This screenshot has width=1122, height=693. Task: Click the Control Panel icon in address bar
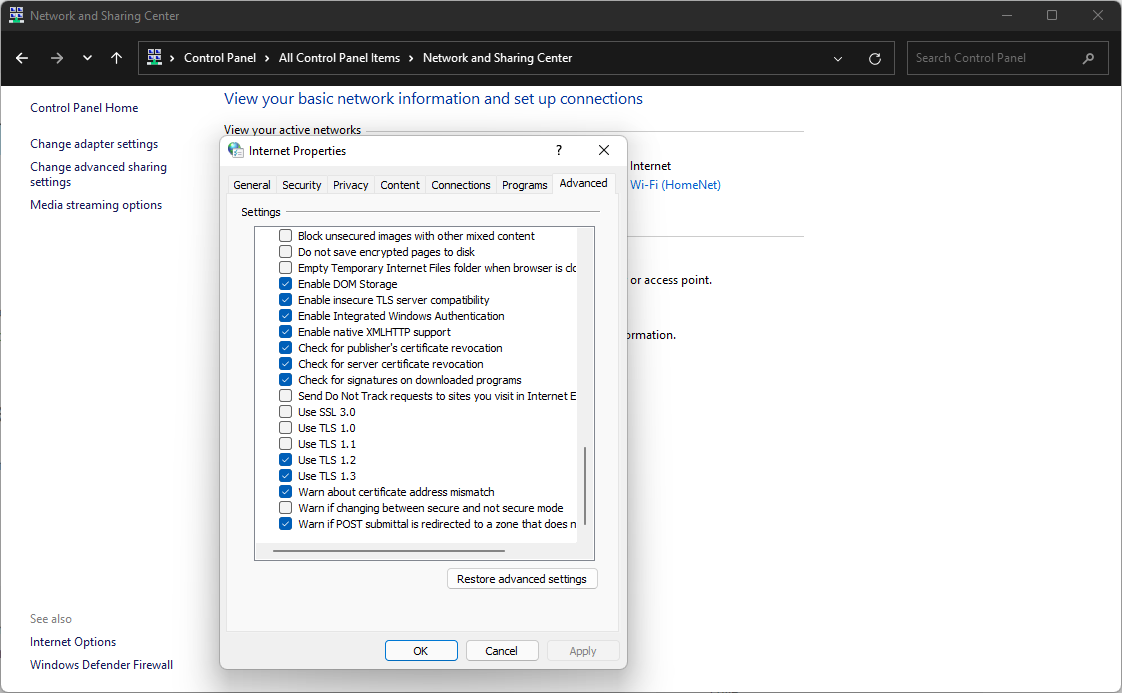pos(155,58)
